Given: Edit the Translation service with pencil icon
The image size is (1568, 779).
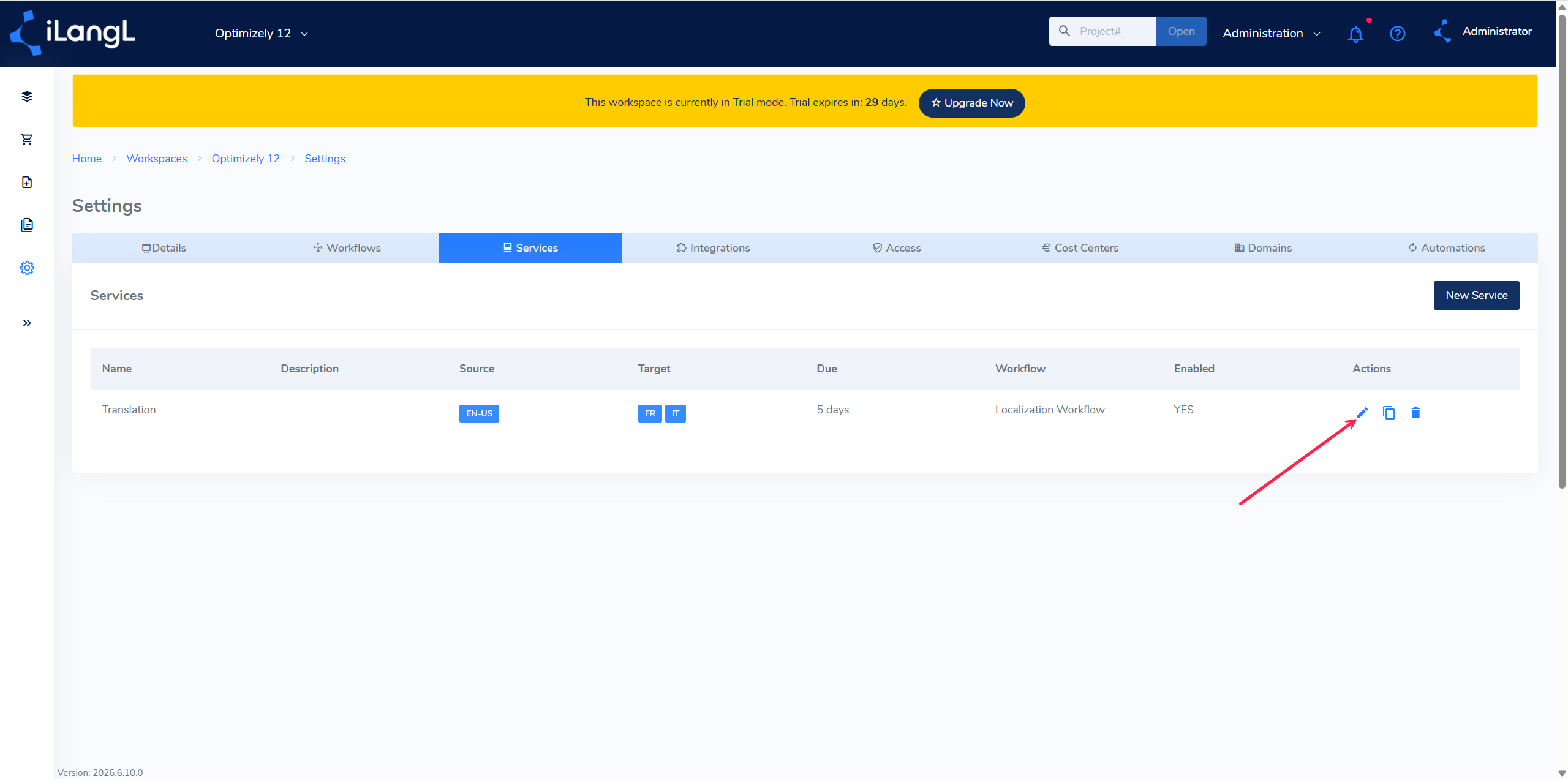Looking at the screenshot, I should [x=1362, y=413].
